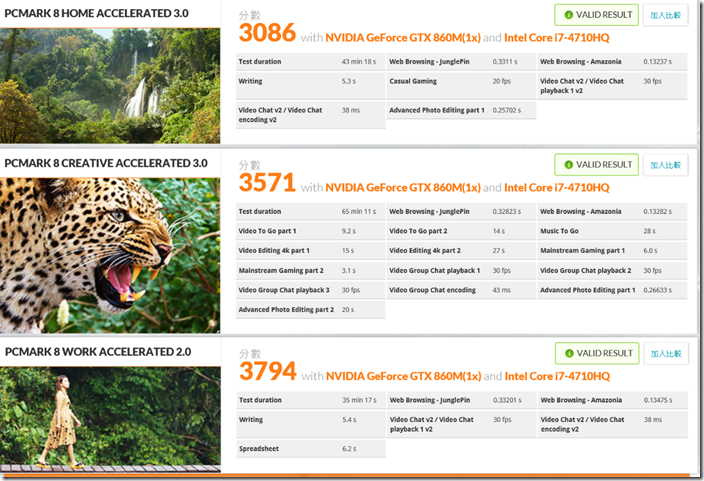Select Video Group Chat playback 2 row
The height and width of the screenshot is (481, 704).
tap(612, 270)
